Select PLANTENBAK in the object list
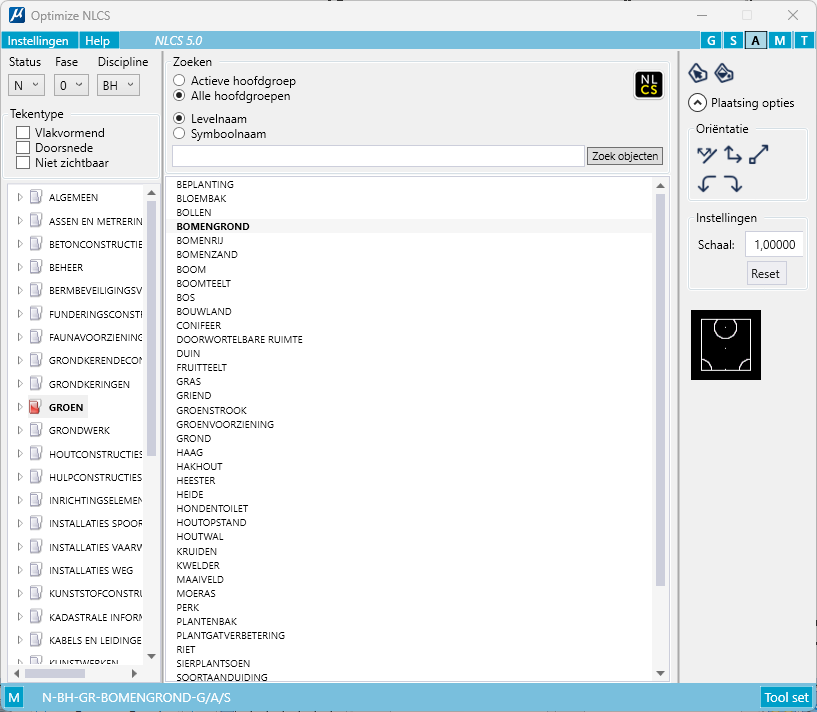 [x=206, y=621]
